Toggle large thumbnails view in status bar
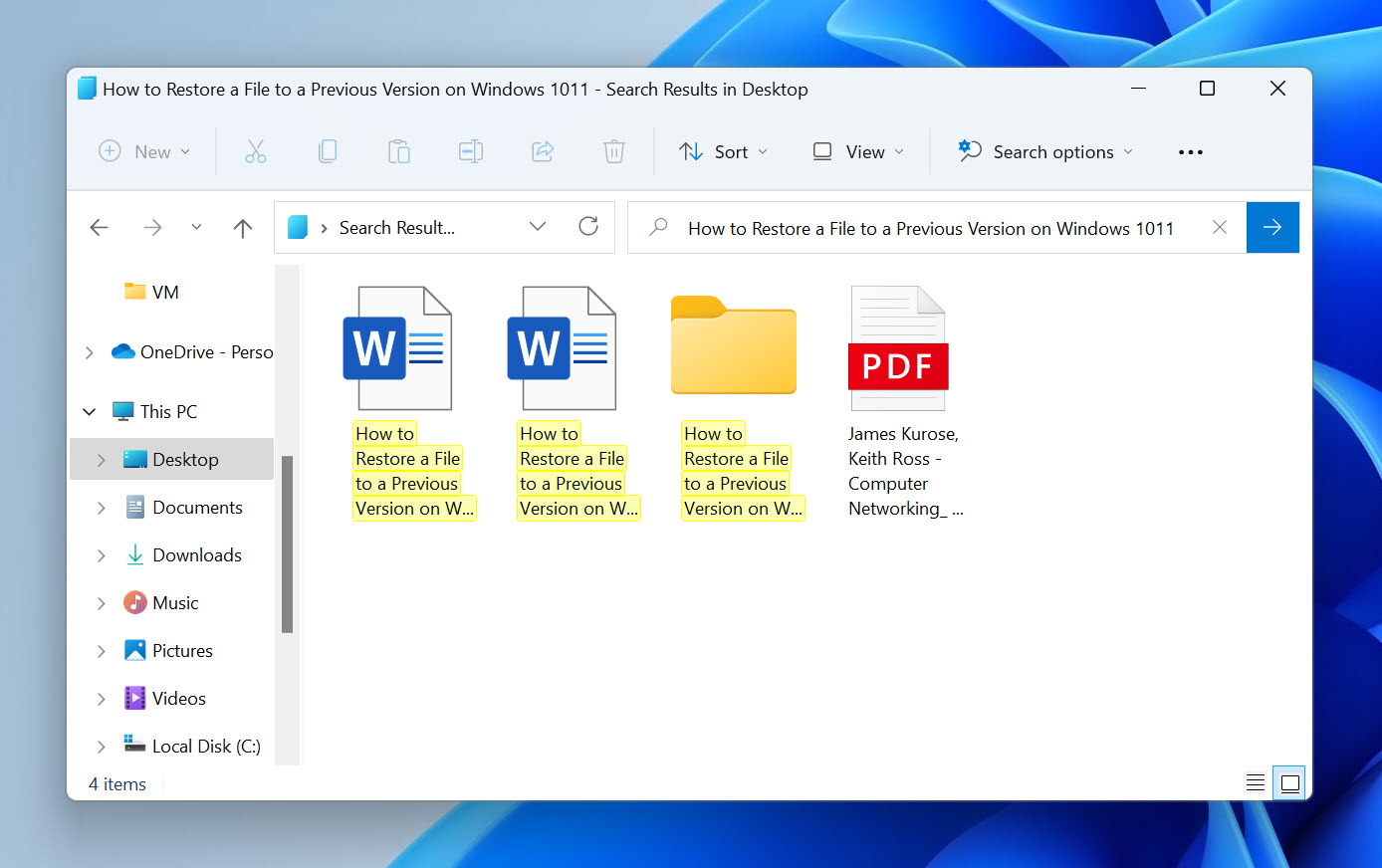Image resolution: width=1382 pixels, height=868 pixels. tap(1288, 782)
